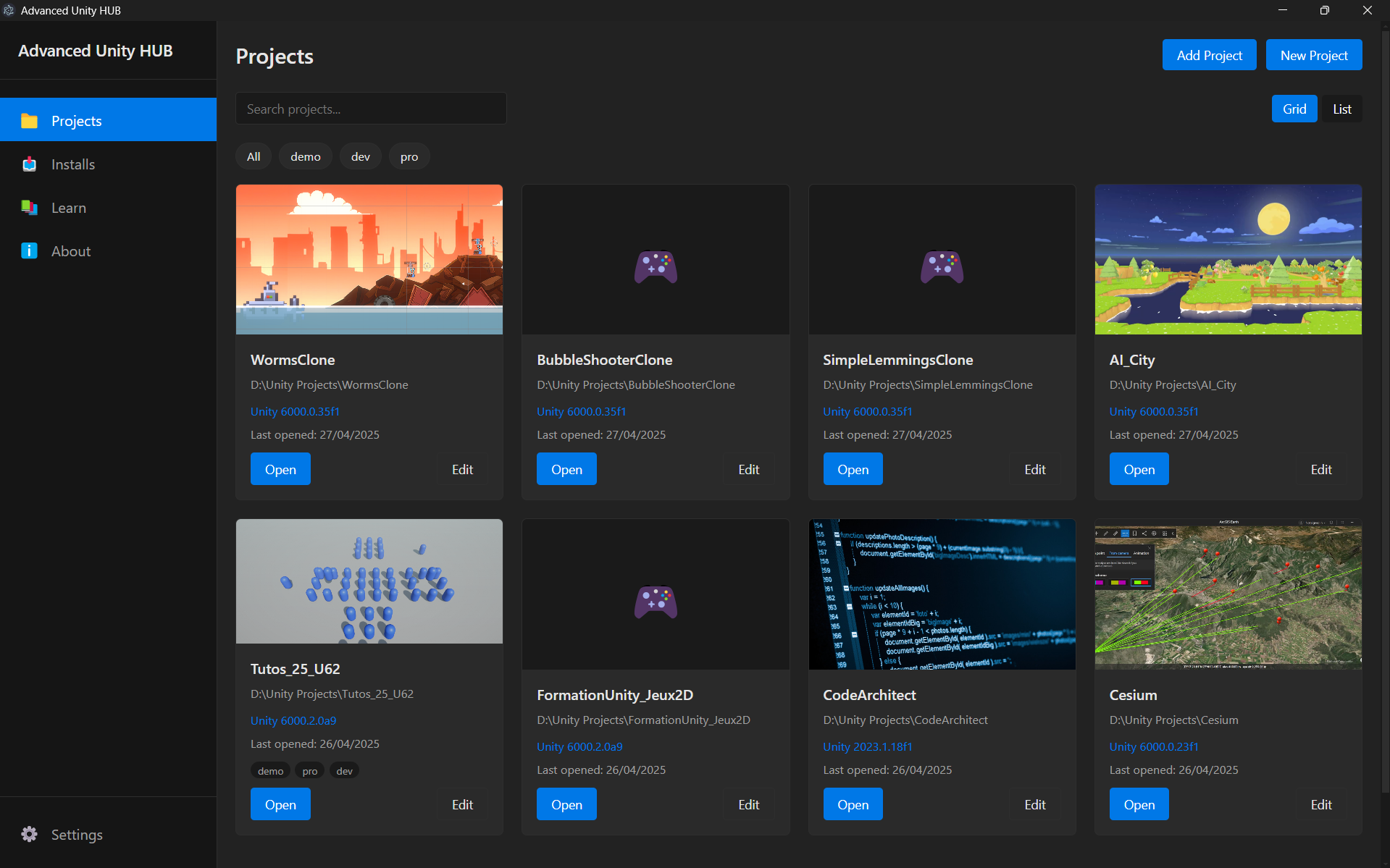The width and height of the screenshot is (1390, 868).
Task: Edit the Tutos_25_U62 project
Action: coord(462,804)
